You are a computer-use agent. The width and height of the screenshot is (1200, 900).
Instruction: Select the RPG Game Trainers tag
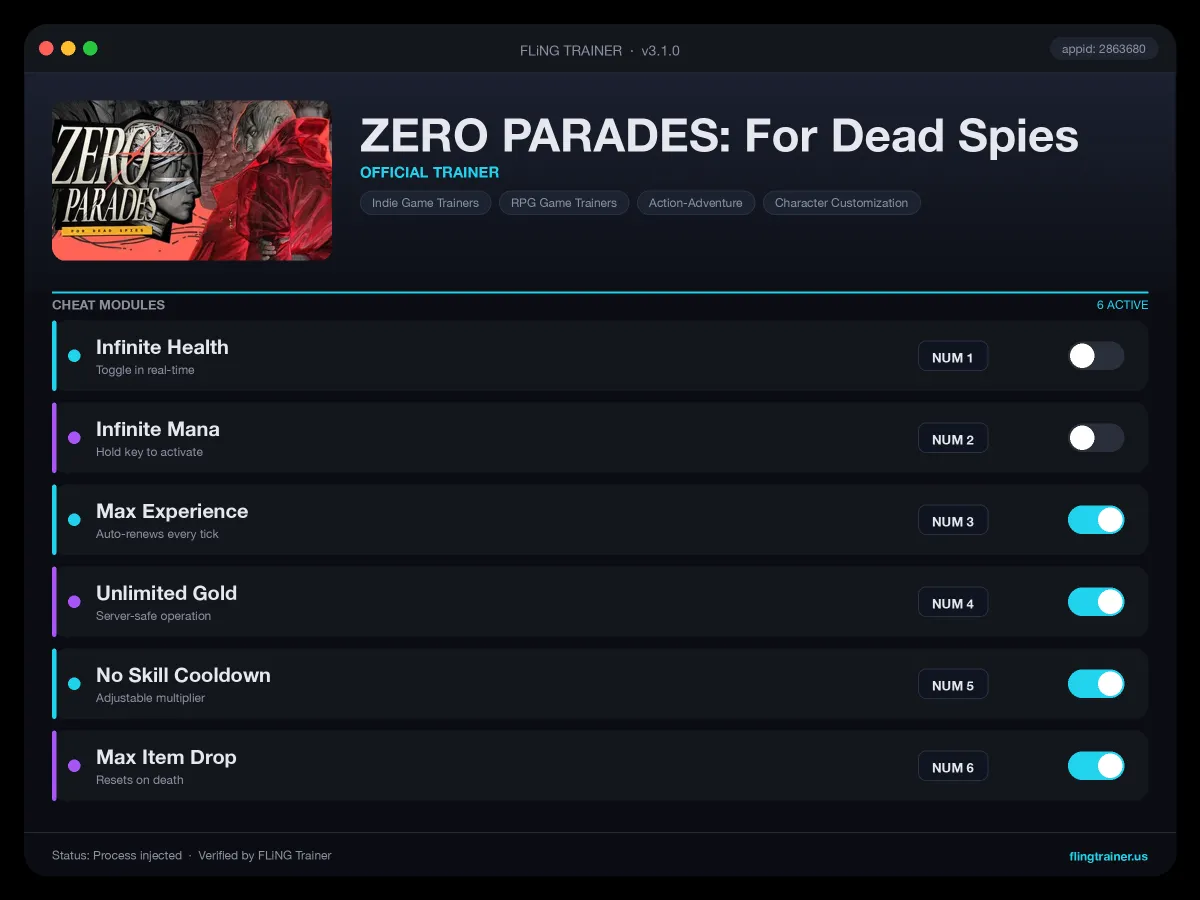(564, 203)
